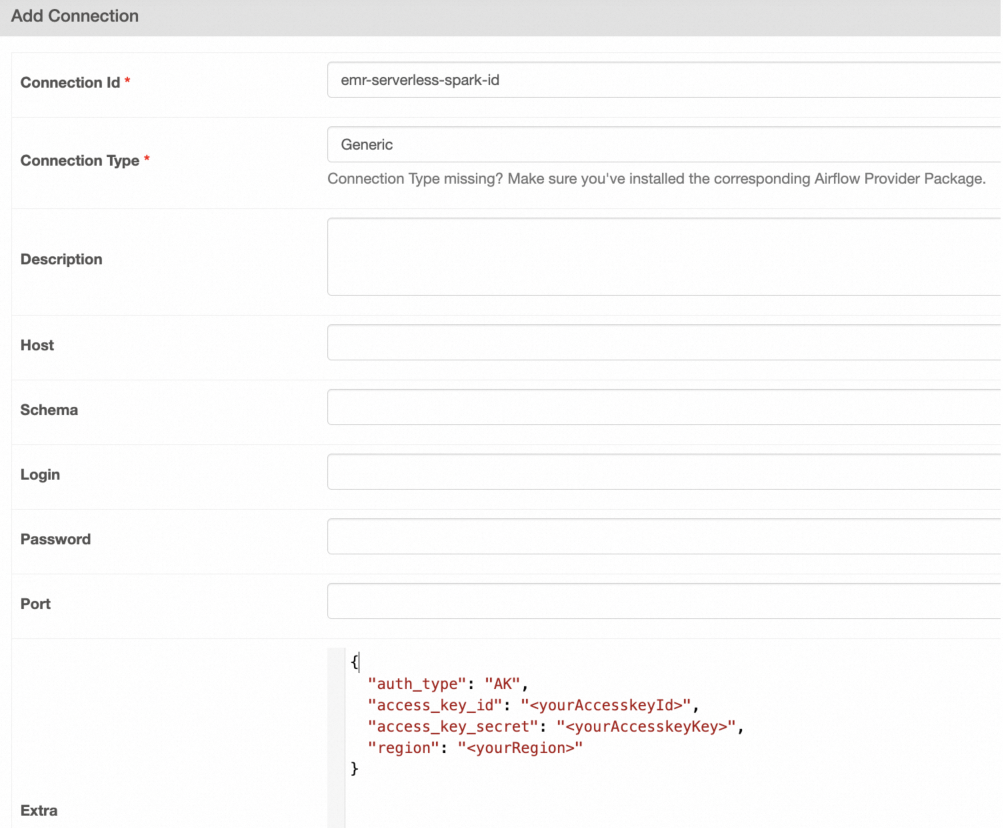Image resolution: width=1003 pixels, height=828 pixels.
Task: Click the Add Connection header title
Action: (74, 16)
